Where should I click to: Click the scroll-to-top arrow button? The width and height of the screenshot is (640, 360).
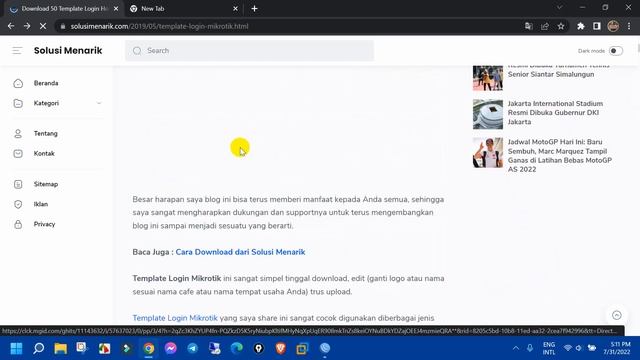click(x=617, y=315)
